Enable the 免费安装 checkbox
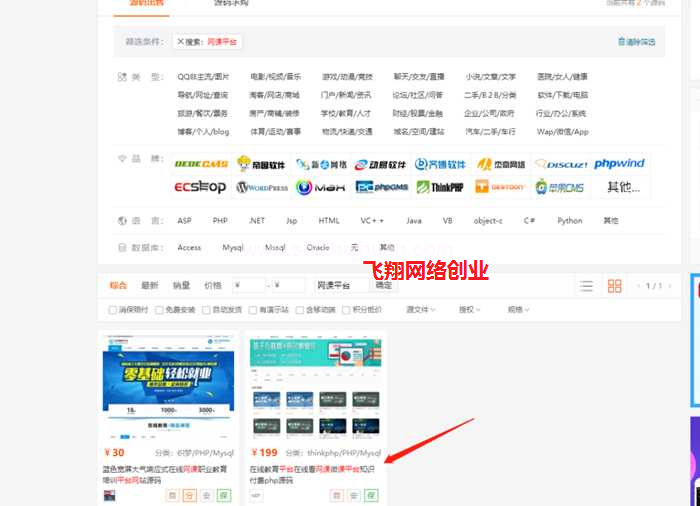 159,309
